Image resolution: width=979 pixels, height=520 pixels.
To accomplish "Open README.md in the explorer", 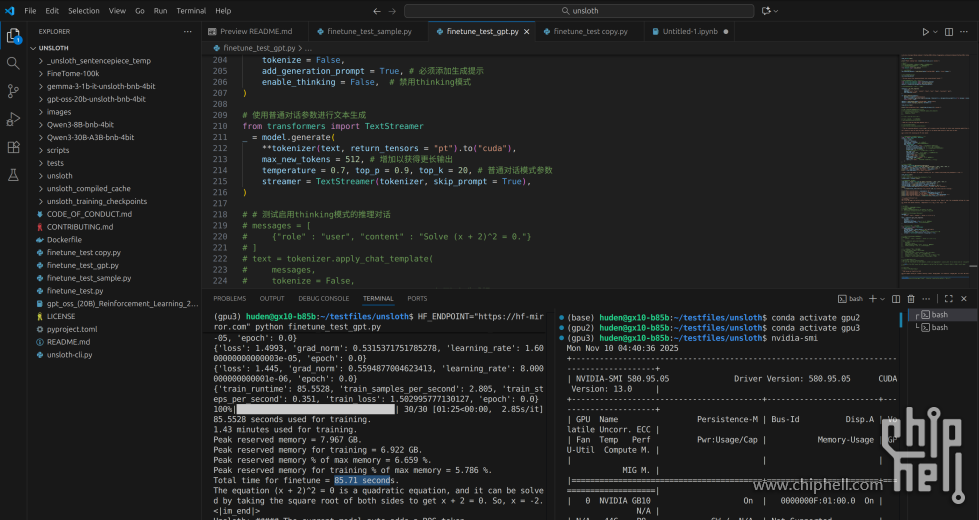I will pos(69,341).
